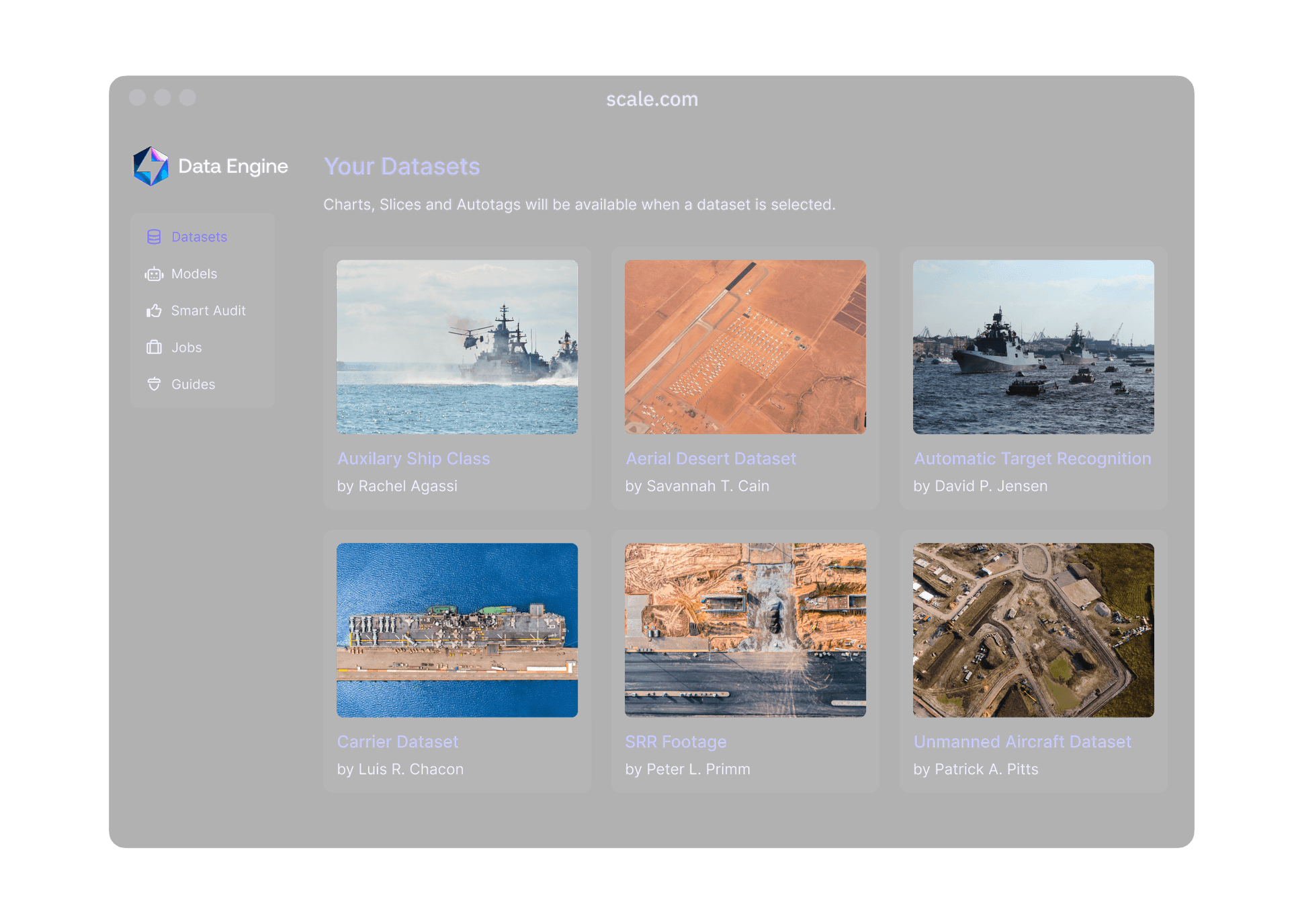Go to the Jobs page
The image size is (1290, 924).
[x=186, y=347]
